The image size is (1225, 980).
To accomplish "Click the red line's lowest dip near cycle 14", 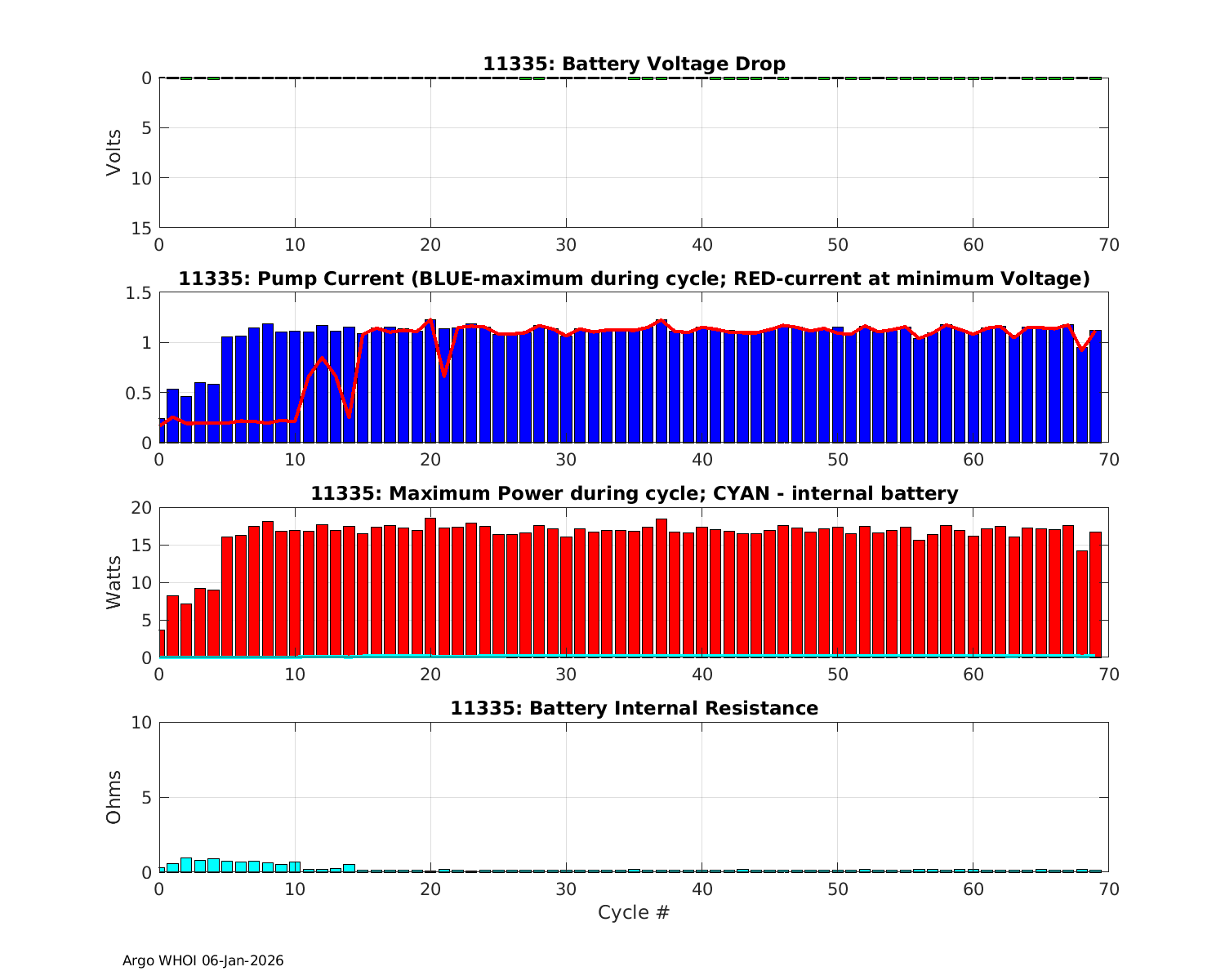I will tap(349, 416).
